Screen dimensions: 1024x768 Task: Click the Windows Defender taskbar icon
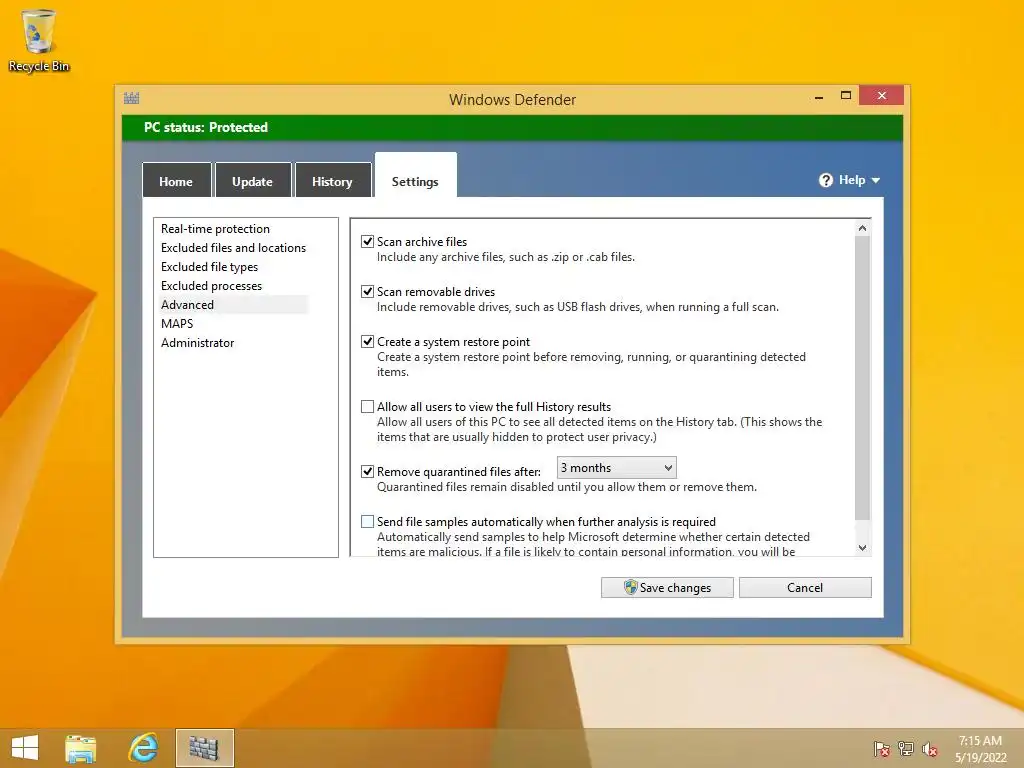pos(204,748)
